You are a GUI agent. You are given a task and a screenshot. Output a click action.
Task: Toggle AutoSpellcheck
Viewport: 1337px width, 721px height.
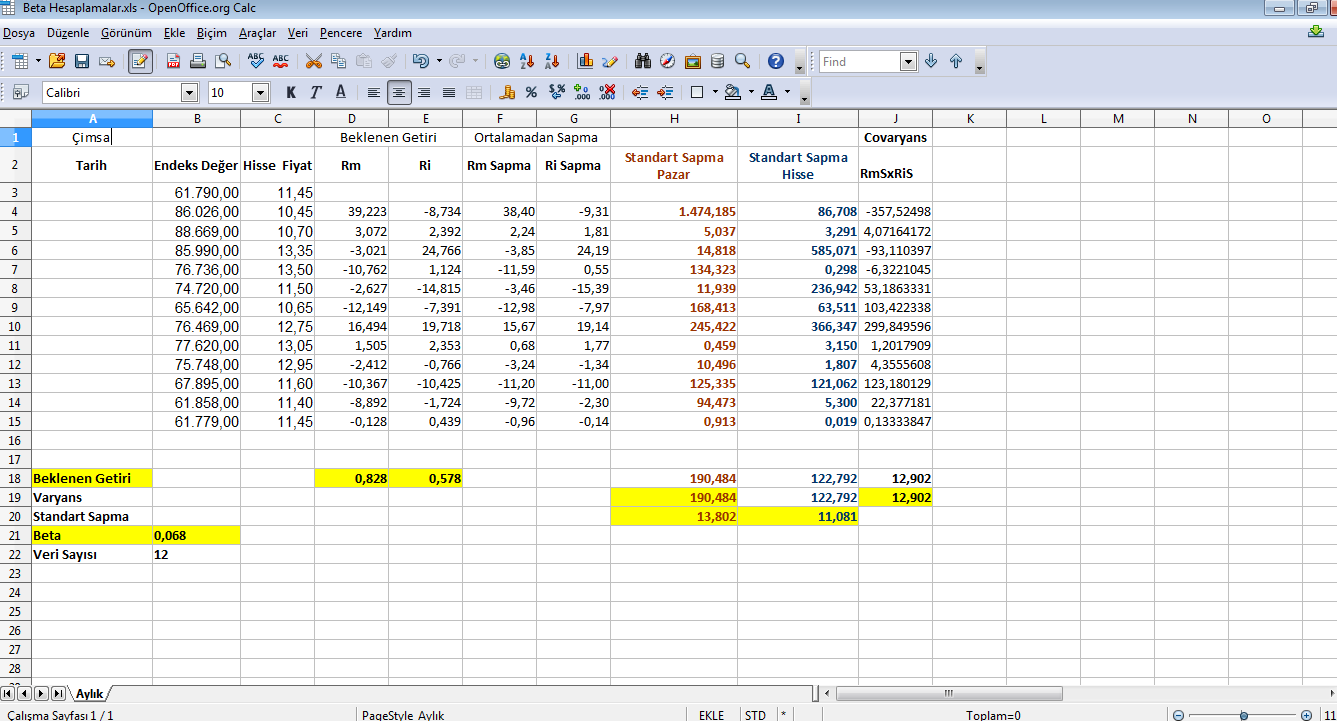click(x=281, y=61)
